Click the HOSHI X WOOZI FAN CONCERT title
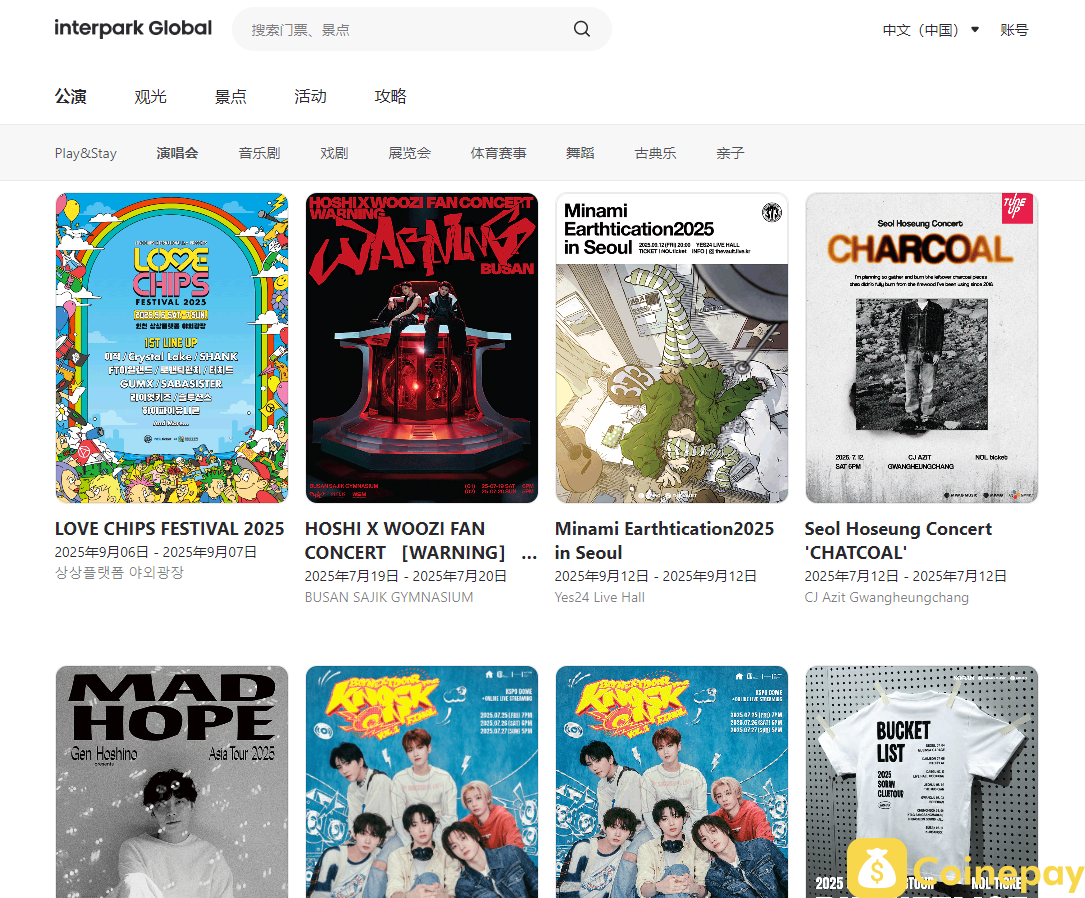Viewport: 1085px width, 898px height. 420,540
